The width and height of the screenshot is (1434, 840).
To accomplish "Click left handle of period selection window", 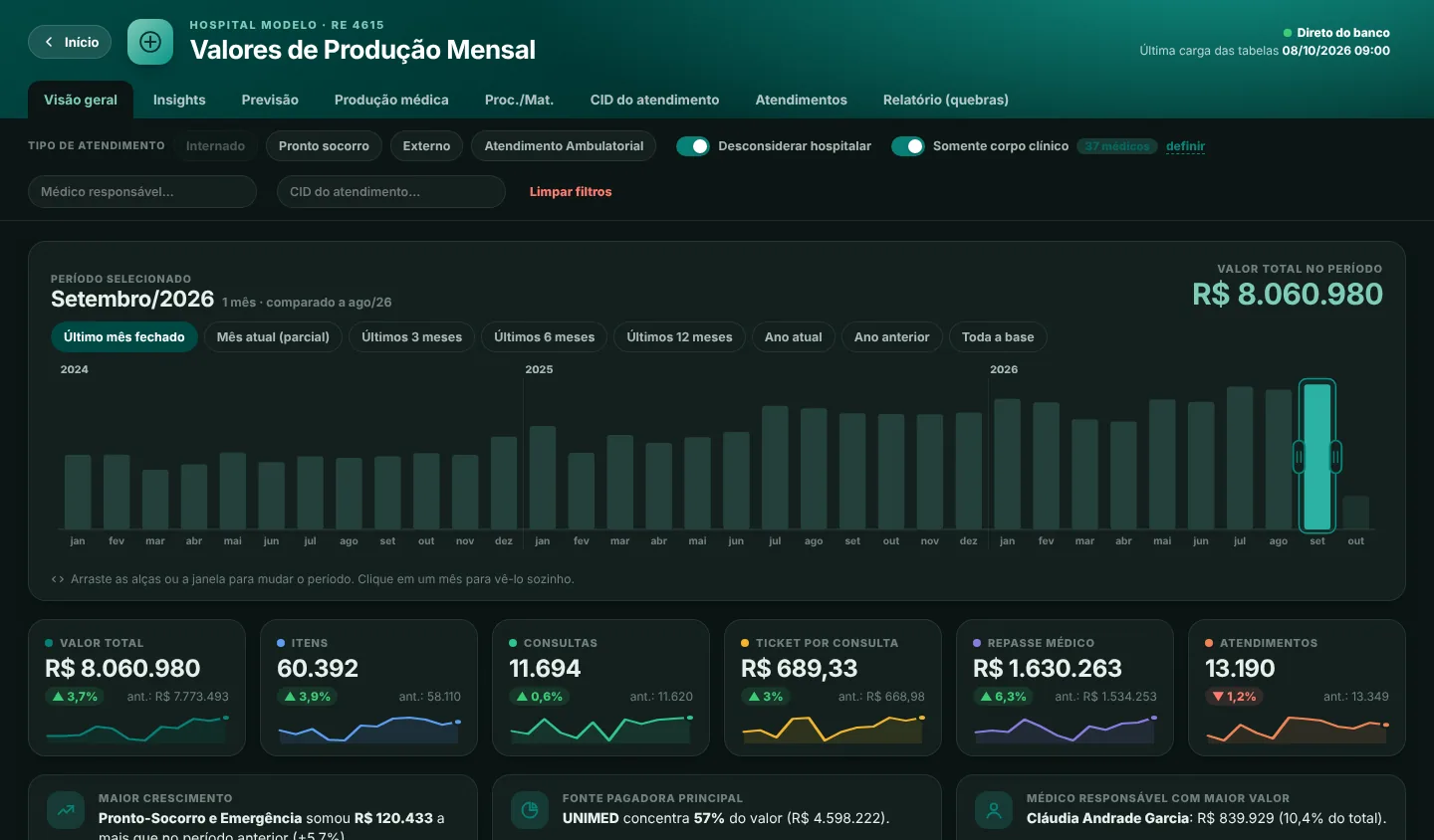I will point(1299,457).
